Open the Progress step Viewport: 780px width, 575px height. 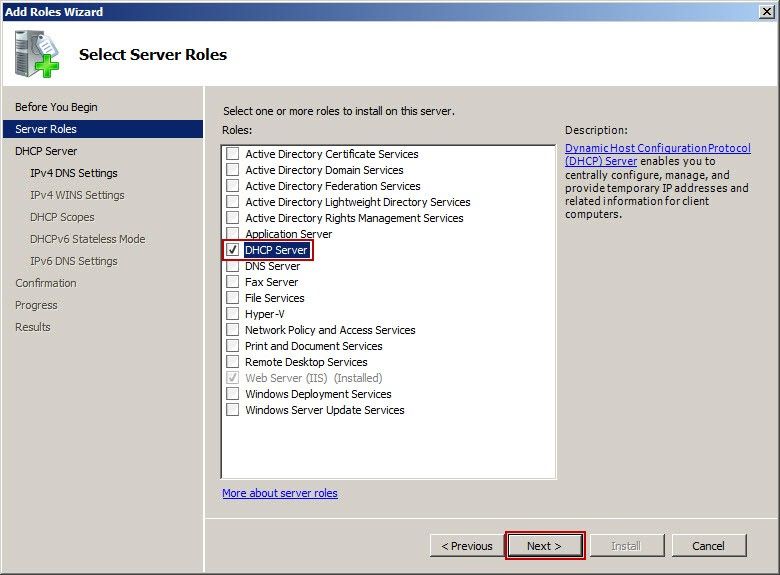point(36,305)
